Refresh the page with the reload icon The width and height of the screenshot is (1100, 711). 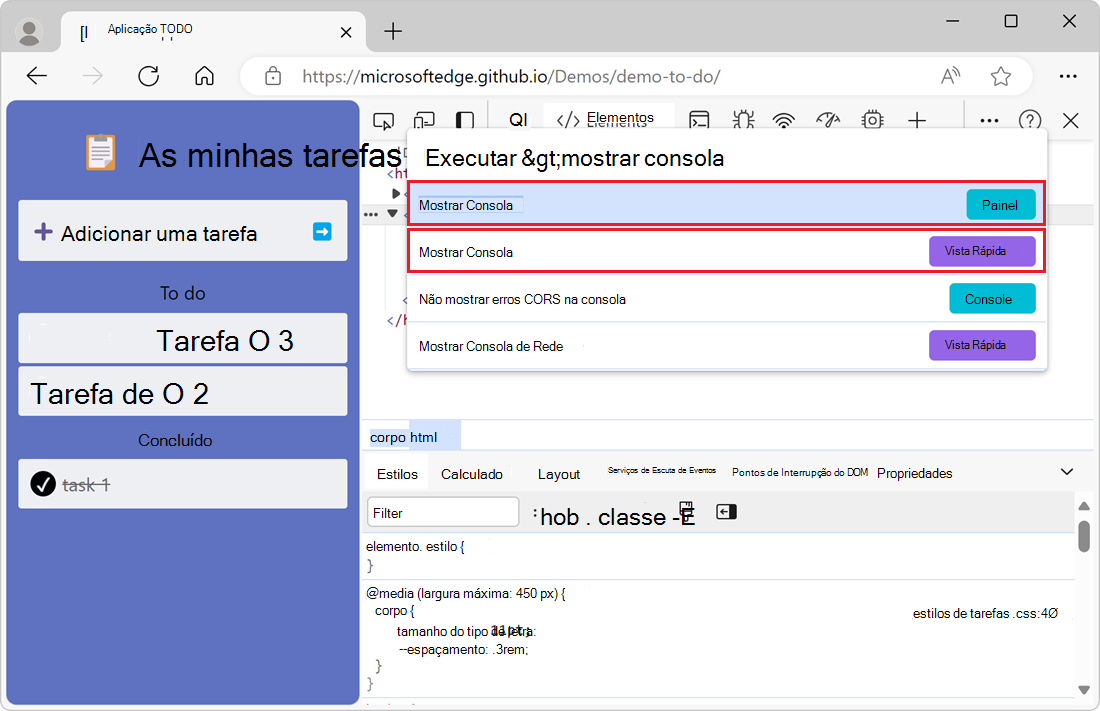[x=148, y=76]
